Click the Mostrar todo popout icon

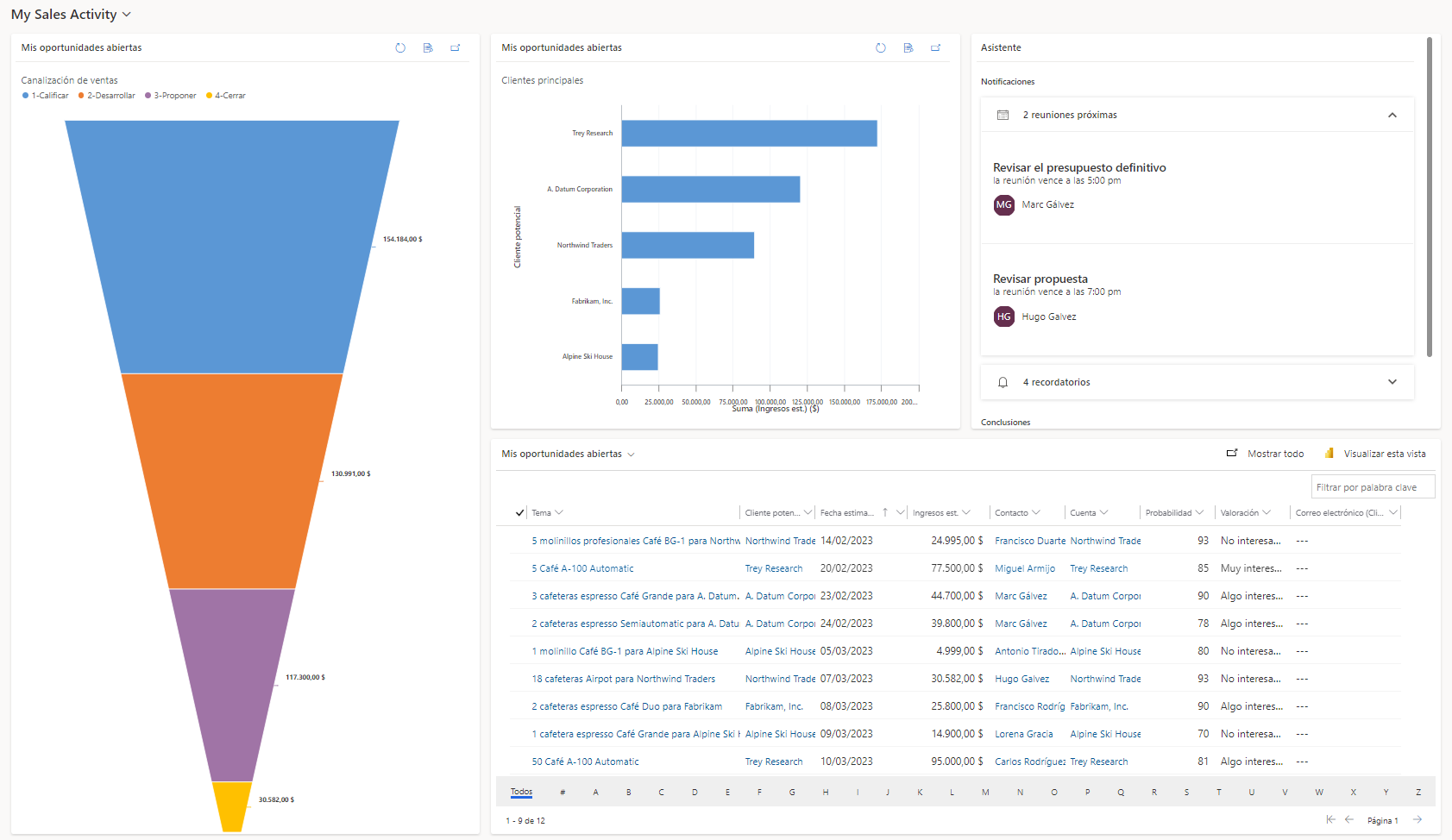1232,454
